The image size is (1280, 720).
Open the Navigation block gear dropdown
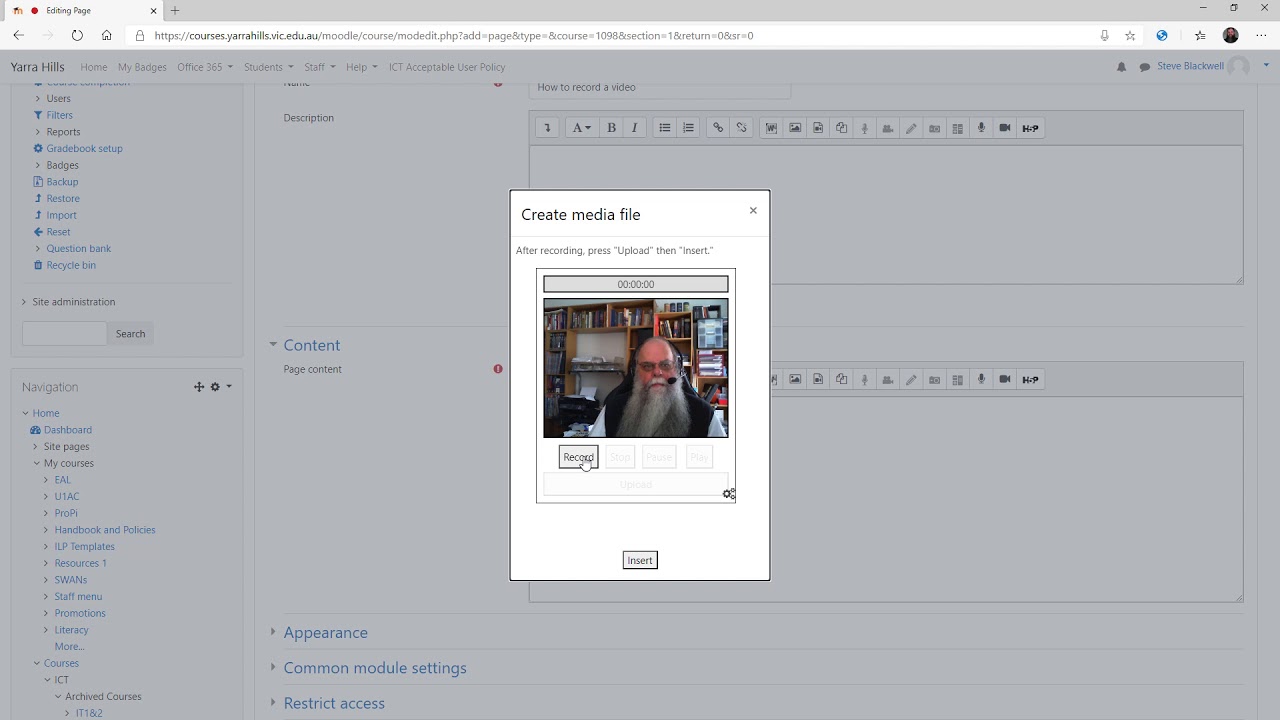click(x=220, y=387)
